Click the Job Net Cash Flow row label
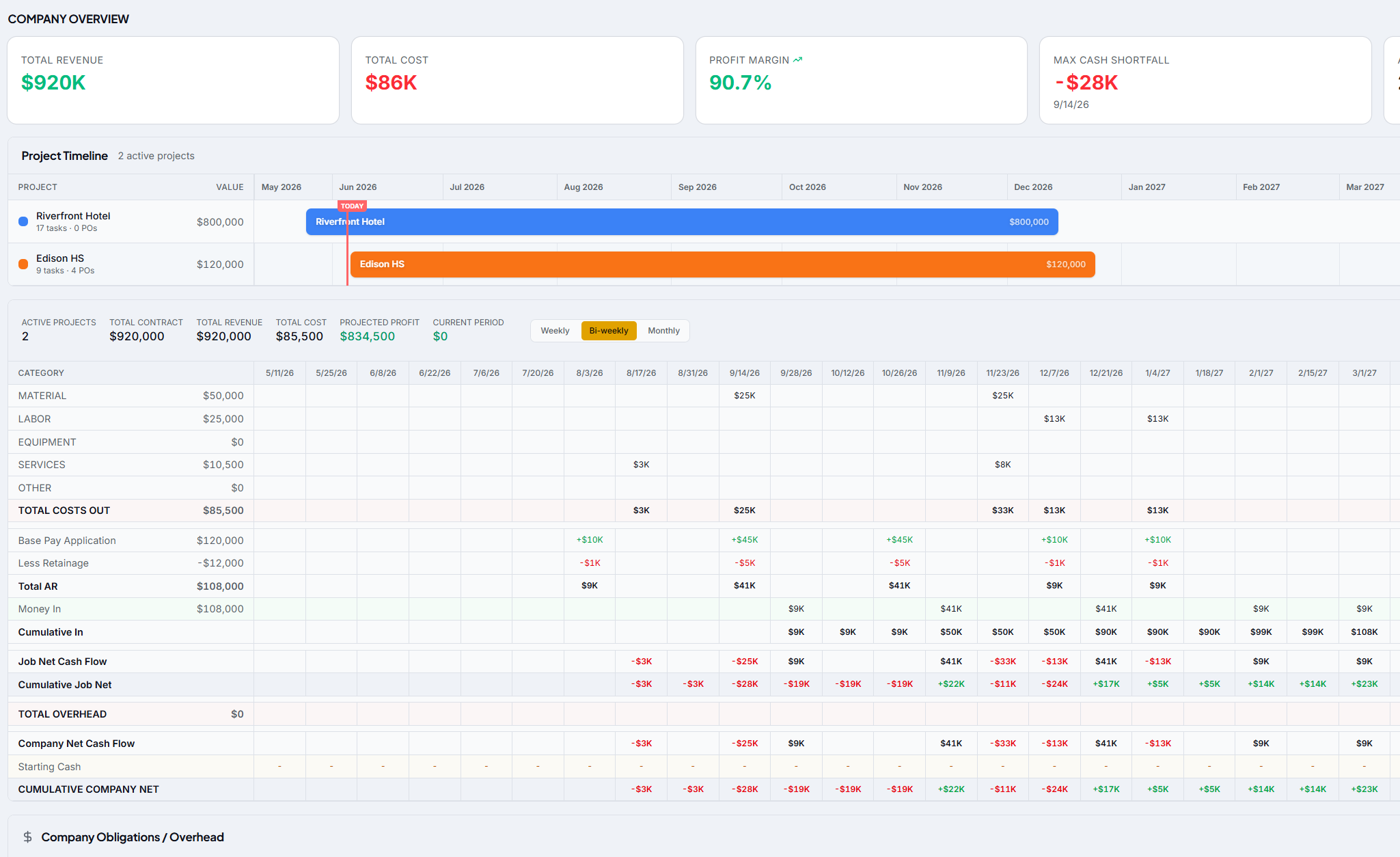The image size is (1400, 857). click(63, 662)
